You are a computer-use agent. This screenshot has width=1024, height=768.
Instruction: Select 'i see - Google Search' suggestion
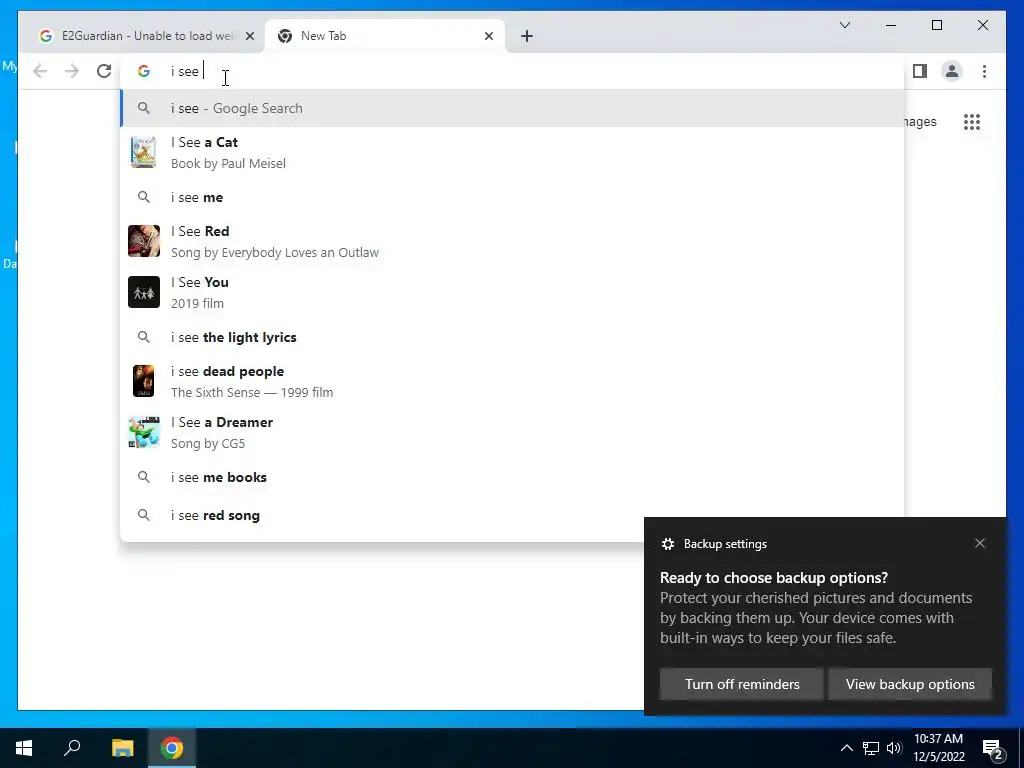pyautogui.click(x=513, y=108)
